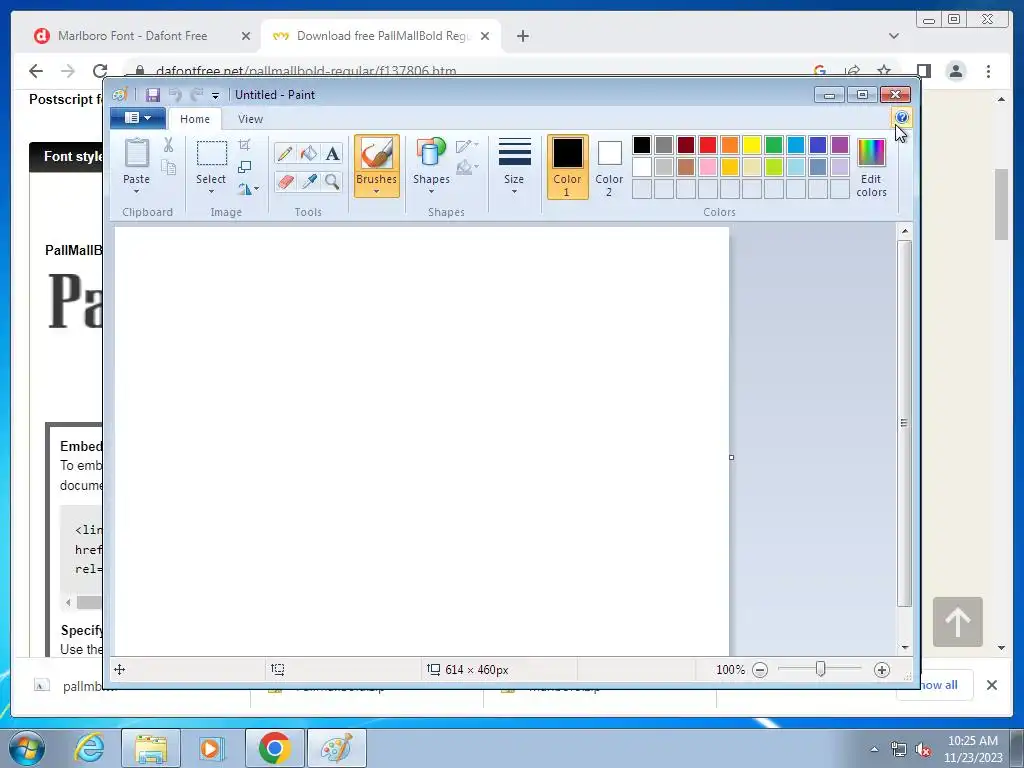Click the Paint canvas vertical scrollbar
This screenshot has height=768, width=1024.
tap(904, 423)
